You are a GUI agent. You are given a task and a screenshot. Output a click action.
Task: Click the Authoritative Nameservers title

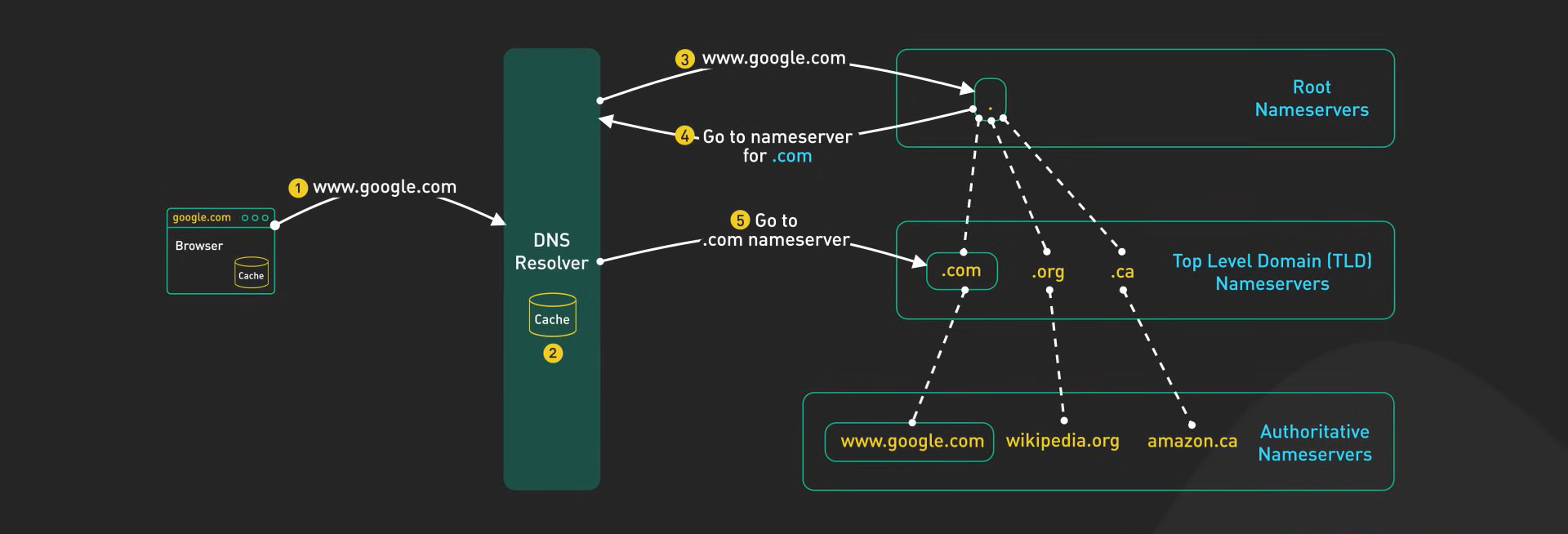(x=1315, y=443)
